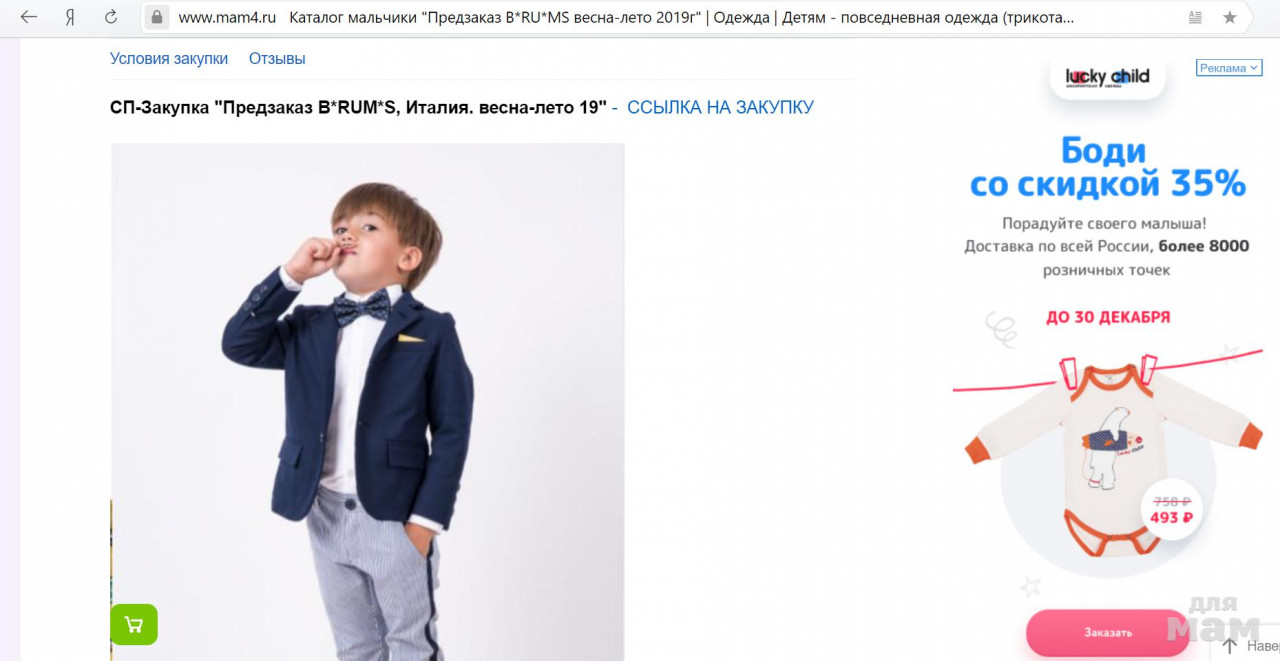Open the Условия закупки tab
1280x661 pixels.
pos(169,59)
